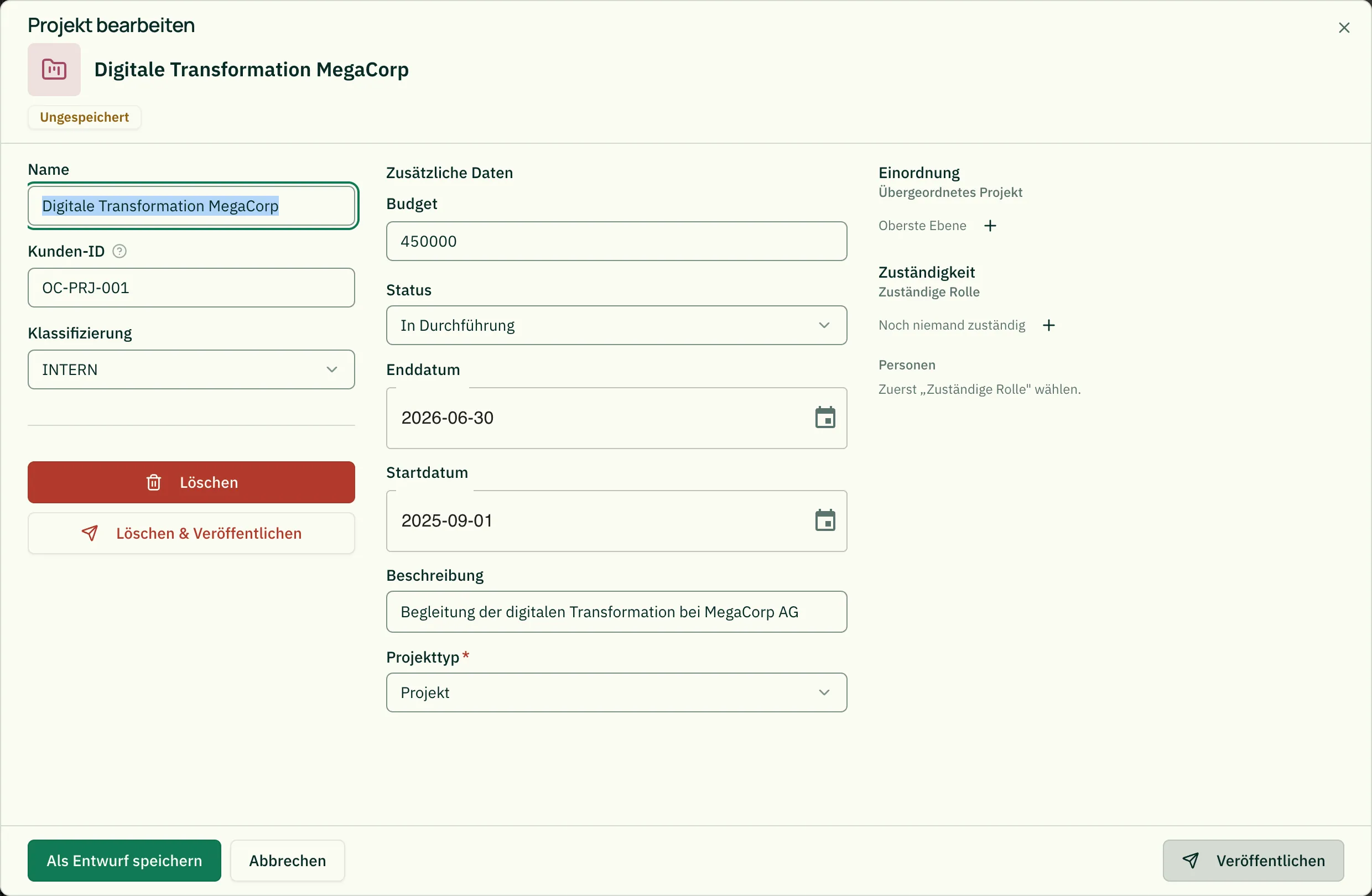Click the Startdatum date field 2025-09-01
This screenshot has width=1372, height=896.
[x=616, y=522]
